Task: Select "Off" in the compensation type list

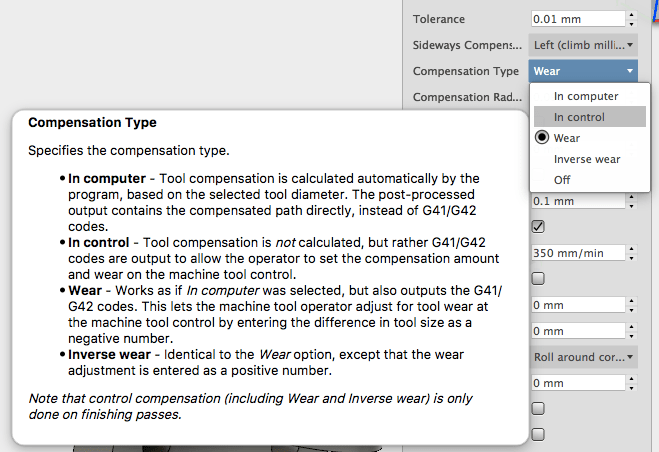Action: pos(563,180)
